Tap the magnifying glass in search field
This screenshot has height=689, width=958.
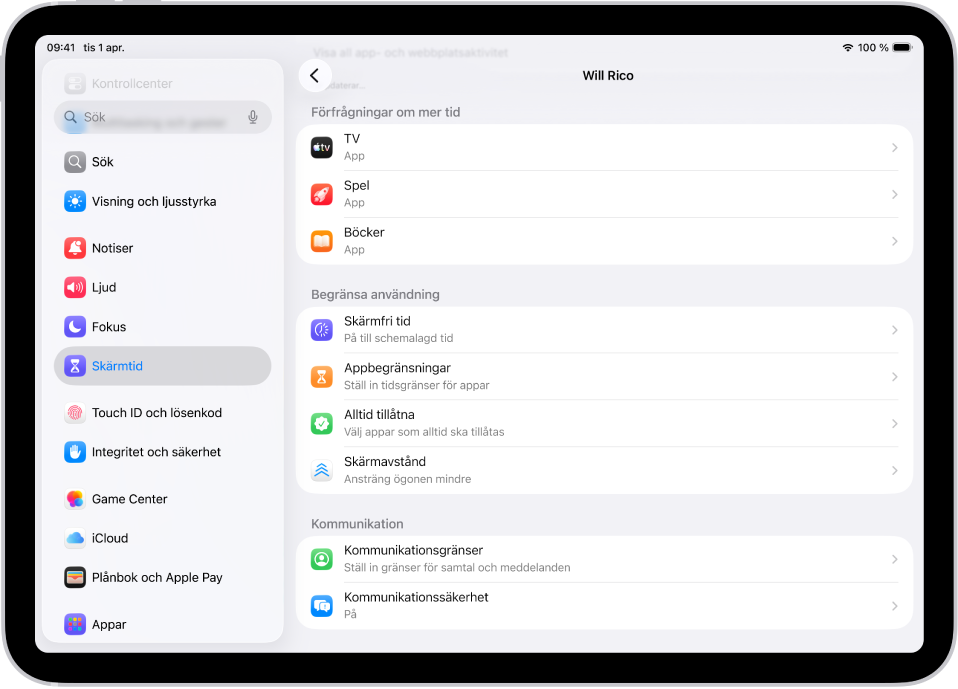pyautogui.click(x=70, y=117)
